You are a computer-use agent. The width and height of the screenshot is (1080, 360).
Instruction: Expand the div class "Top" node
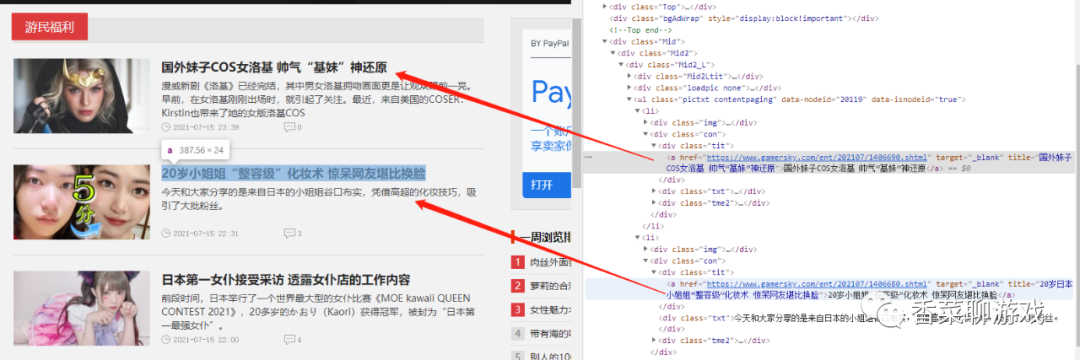[605, 6]
